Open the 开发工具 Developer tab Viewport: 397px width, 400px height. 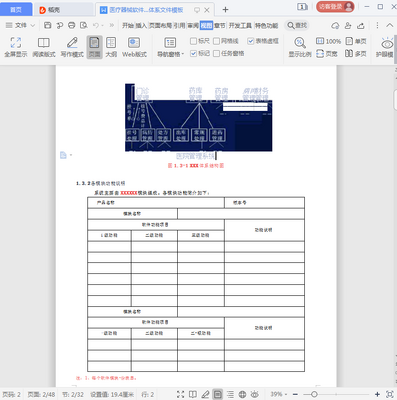pos(240,25)
